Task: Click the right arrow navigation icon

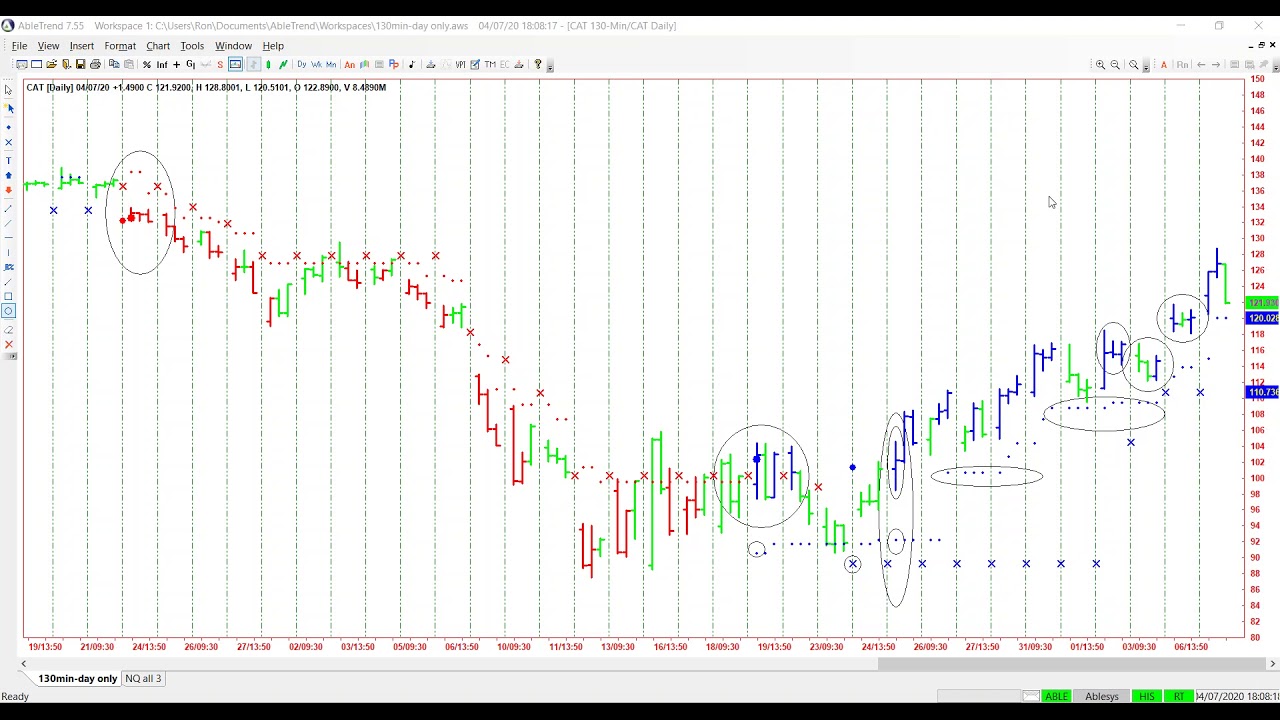Action: (x=1216, y=65)
